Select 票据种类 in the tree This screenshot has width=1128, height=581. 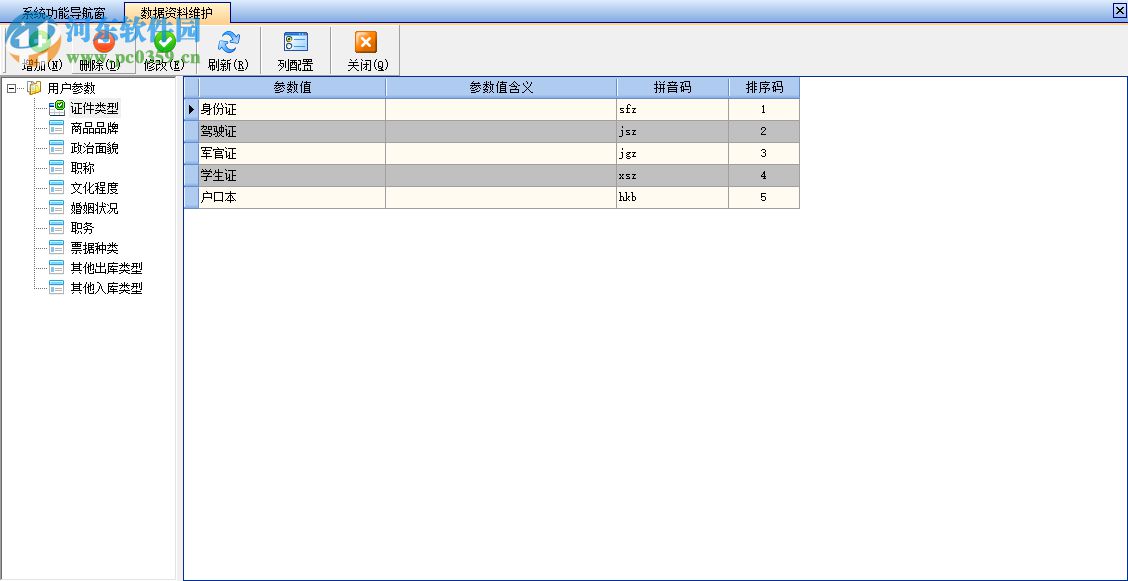click(x=94, y=248)
